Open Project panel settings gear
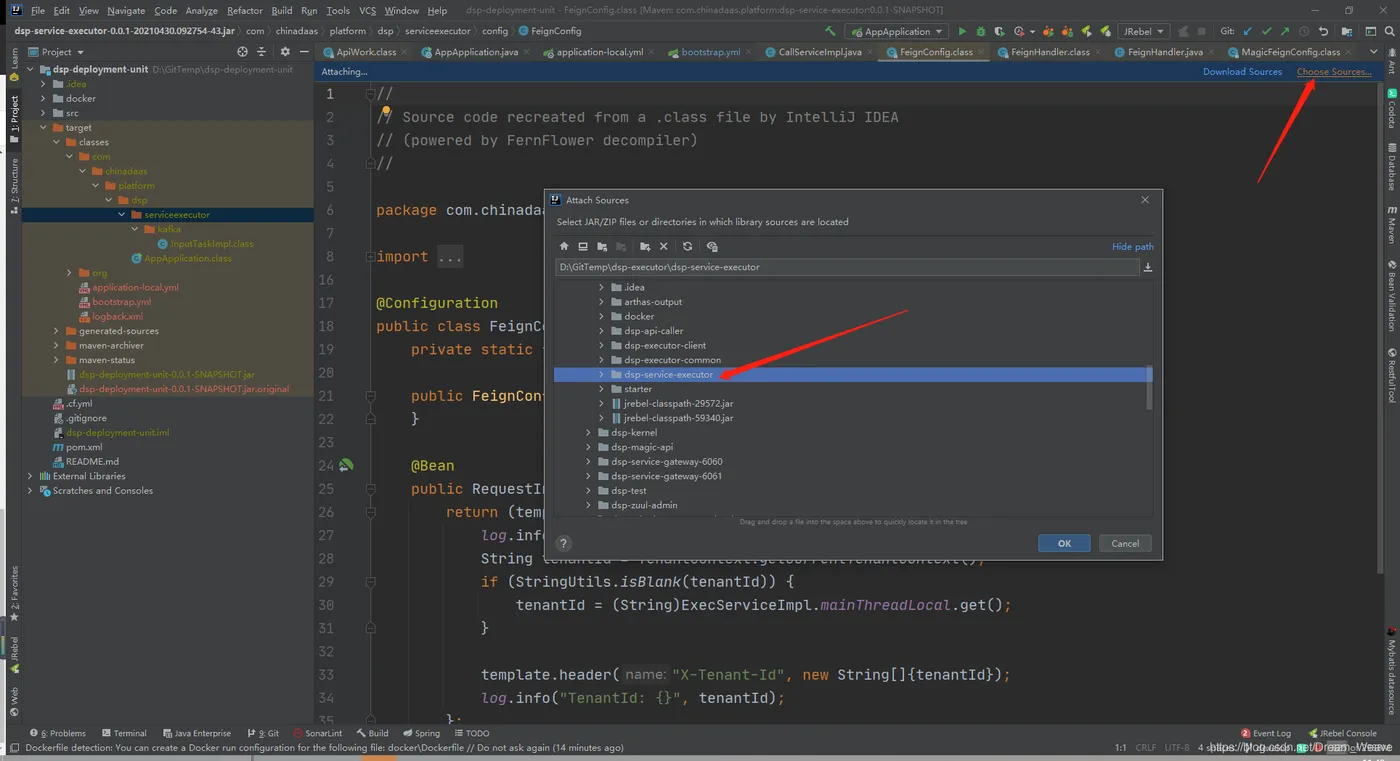This screenshot has height=761, width=1400. click(x=285, y=51)
